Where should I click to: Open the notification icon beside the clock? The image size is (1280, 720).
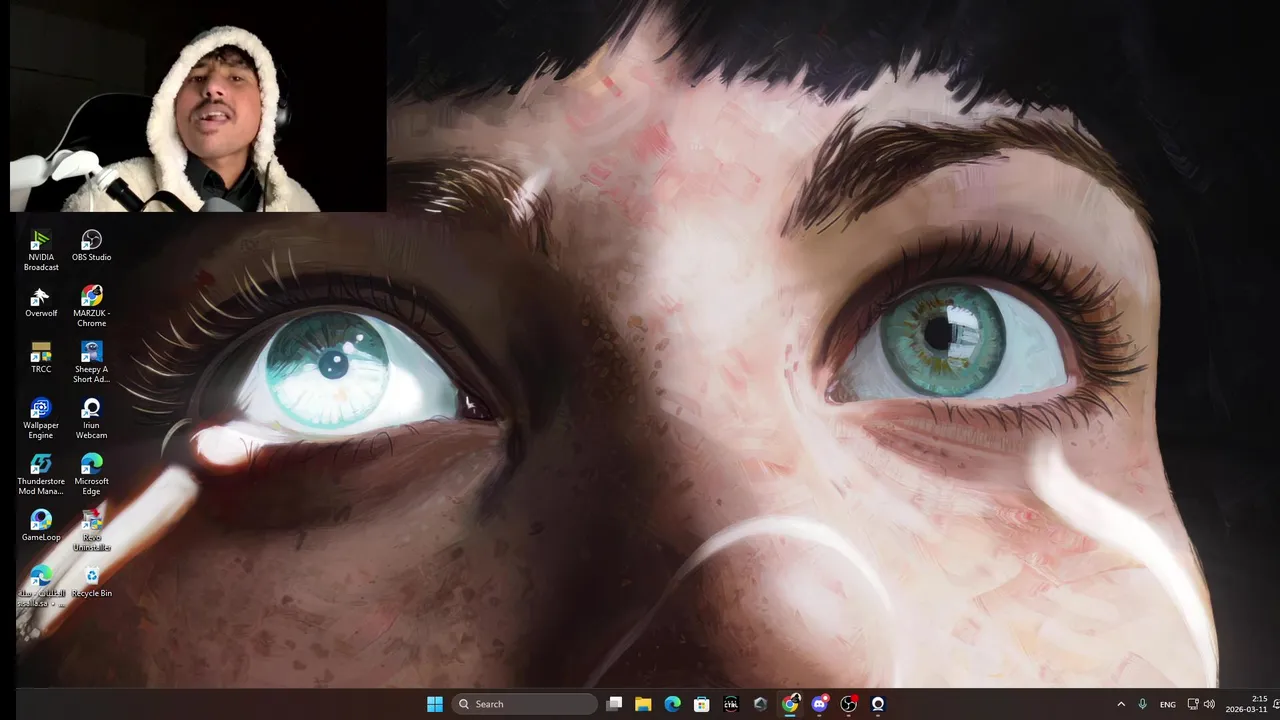point(1276,704)
